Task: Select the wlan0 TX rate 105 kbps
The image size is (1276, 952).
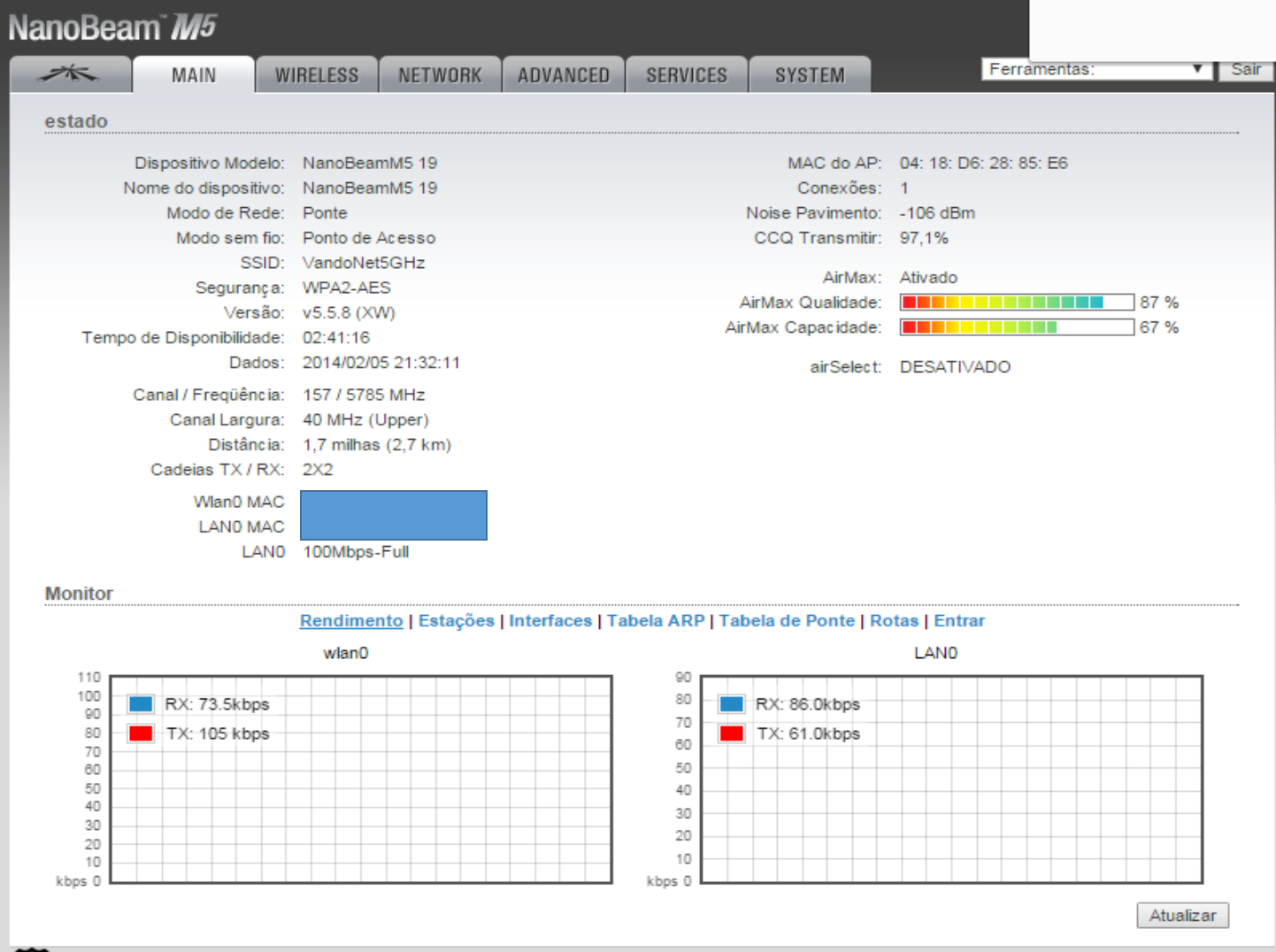Action: [x=234, y=733]
